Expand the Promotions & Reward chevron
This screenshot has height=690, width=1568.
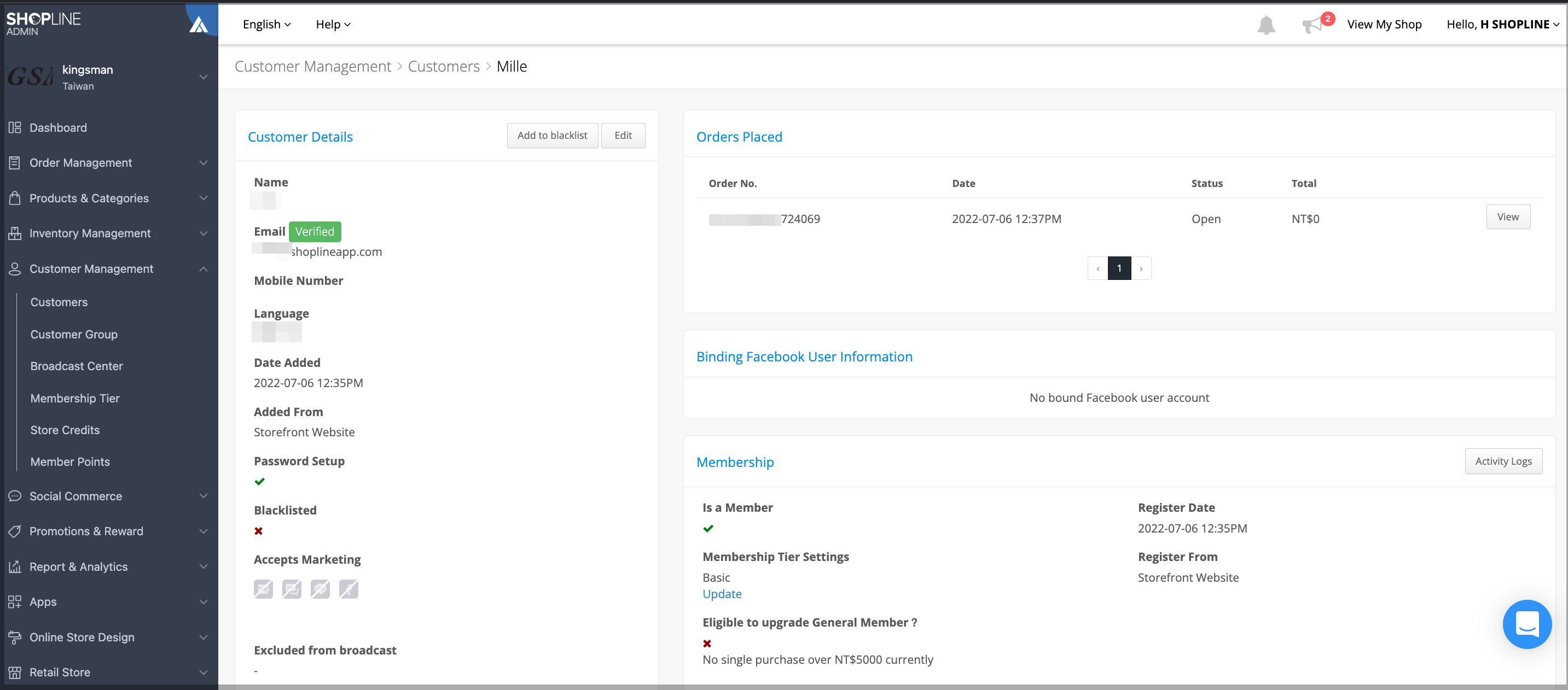click(204, 531)
